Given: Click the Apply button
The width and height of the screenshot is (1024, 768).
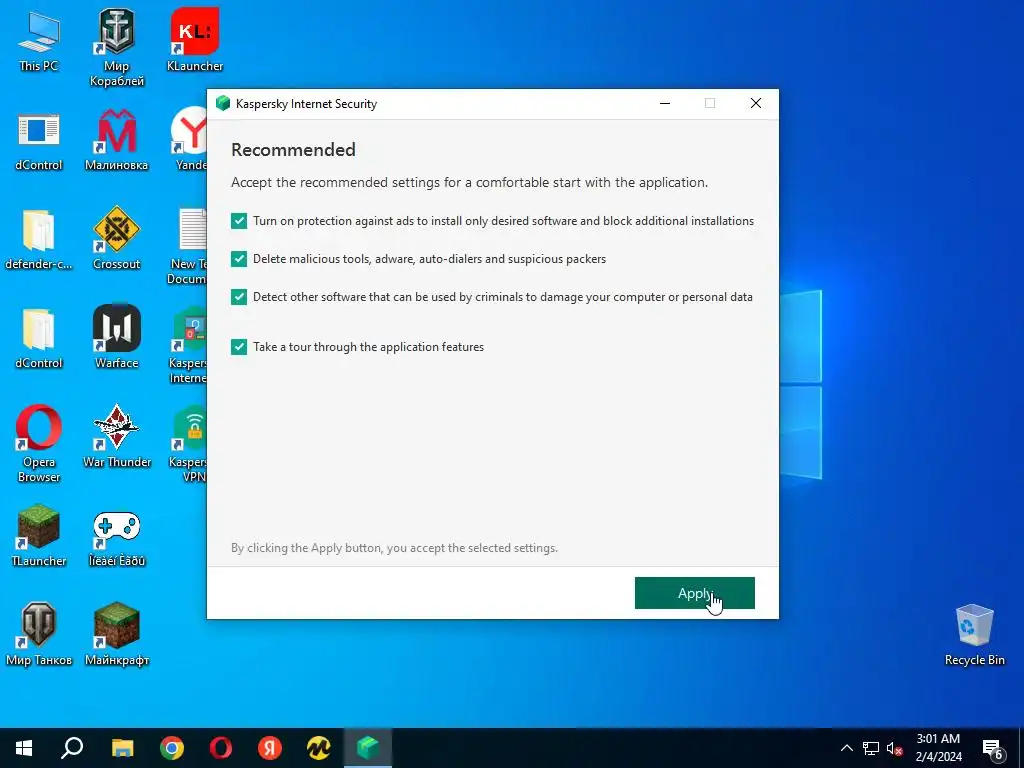Looking at the screenshot, I should tap(694, 593).
